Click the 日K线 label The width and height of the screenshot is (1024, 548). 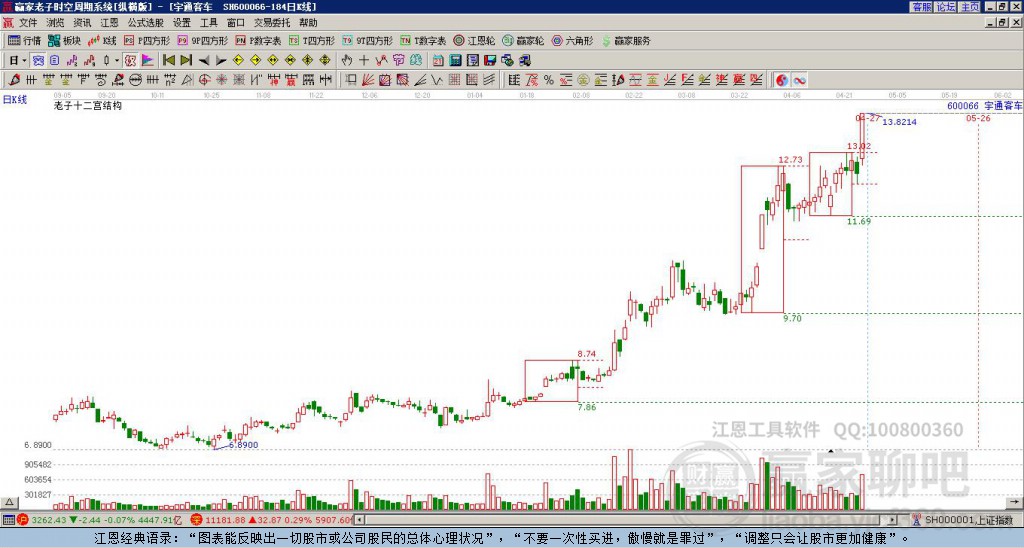pos(15,99)
